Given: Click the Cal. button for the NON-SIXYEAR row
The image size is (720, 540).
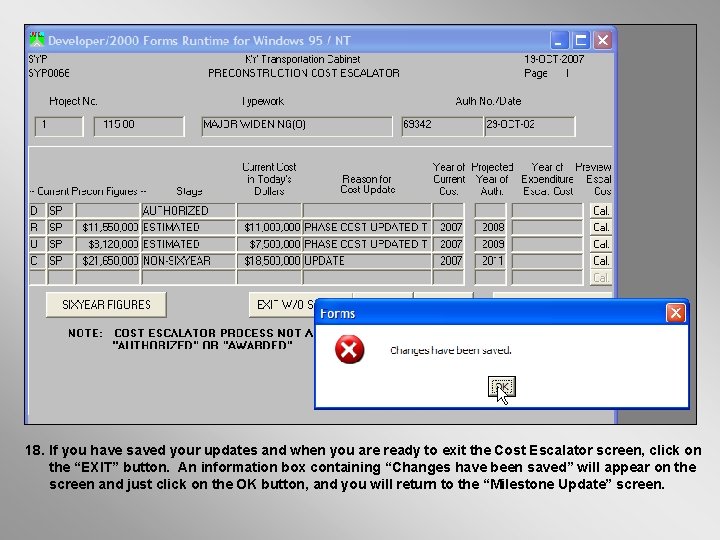Looking at the screenshot, I should tap(601, 261).
